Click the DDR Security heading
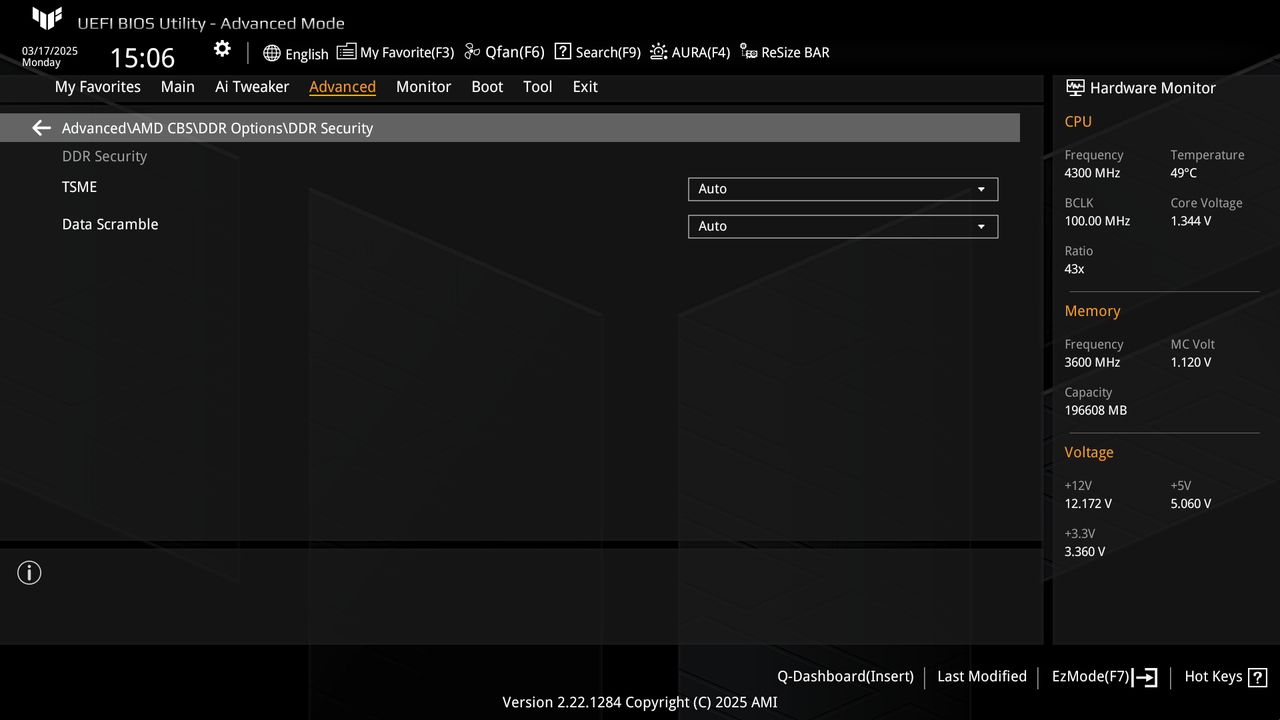Image resolution: width=1280 pixels, height=720 pixels. (x=105, y=157)
